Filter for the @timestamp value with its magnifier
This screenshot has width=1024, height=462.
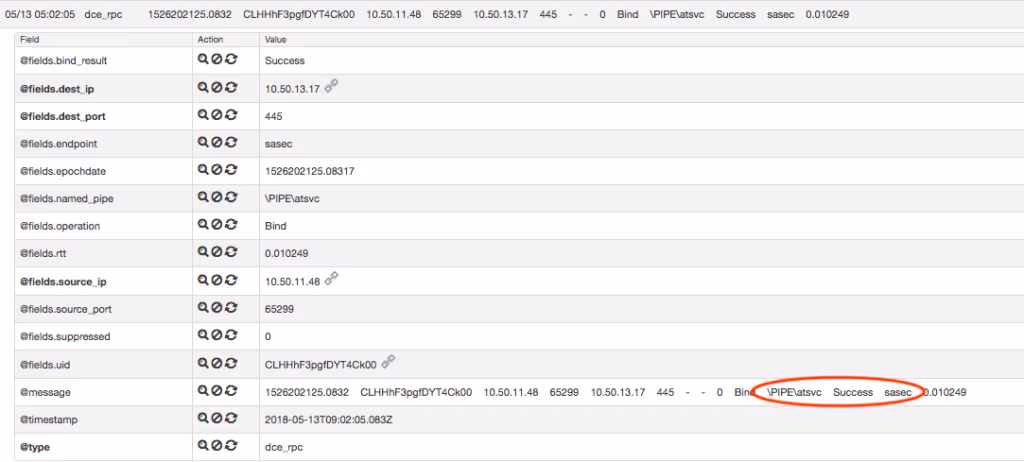[x=203, y=418]
